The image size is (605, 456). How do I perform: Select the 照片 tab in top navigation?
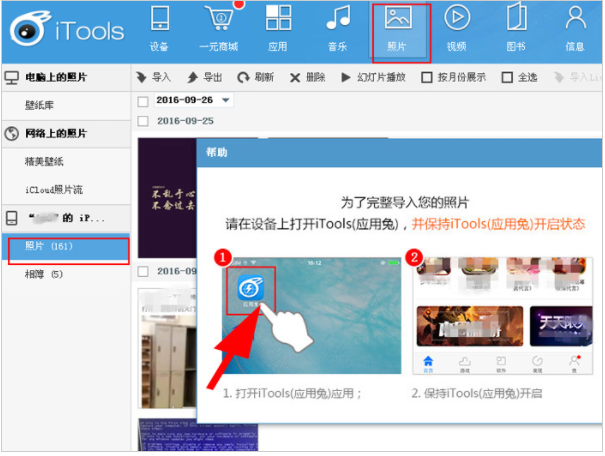[x=397, y=29]
